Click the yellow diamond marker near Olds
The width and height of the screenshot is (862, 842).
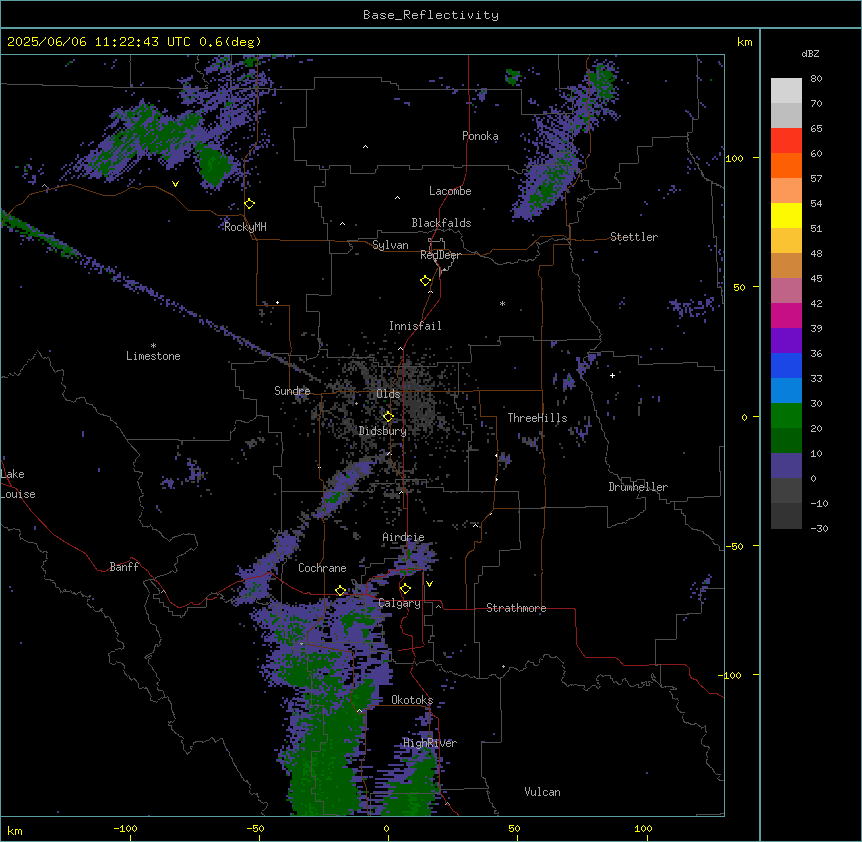(388, 416)
